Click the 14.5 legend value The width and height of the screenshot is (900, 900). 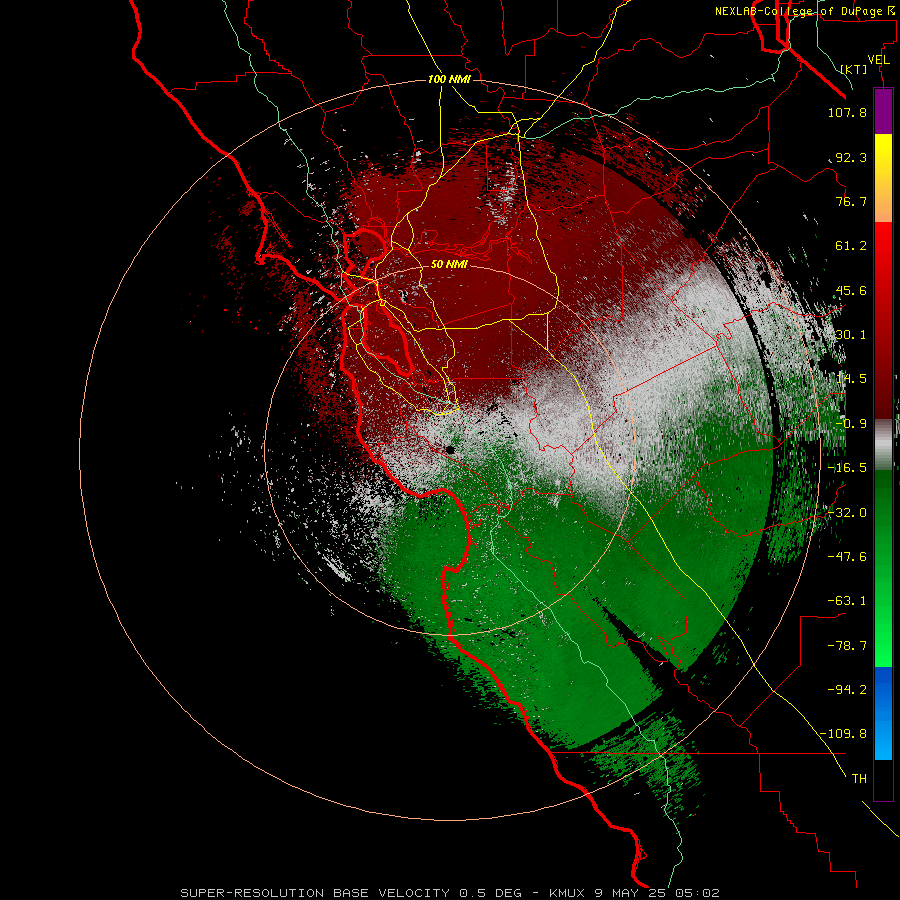851,379
